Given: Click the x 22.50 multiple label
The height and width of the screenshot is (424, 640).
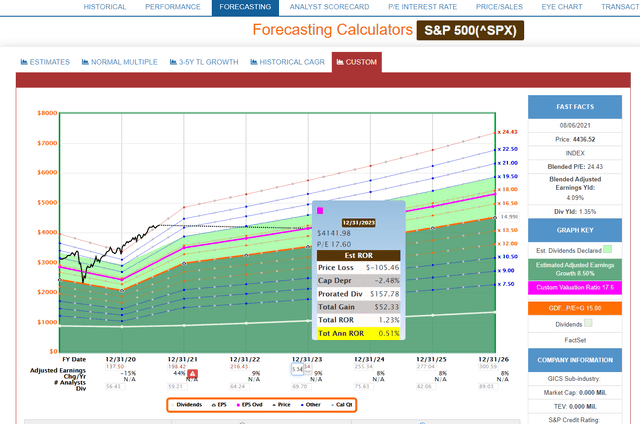Looking at the screenshot, I should 508,149.
